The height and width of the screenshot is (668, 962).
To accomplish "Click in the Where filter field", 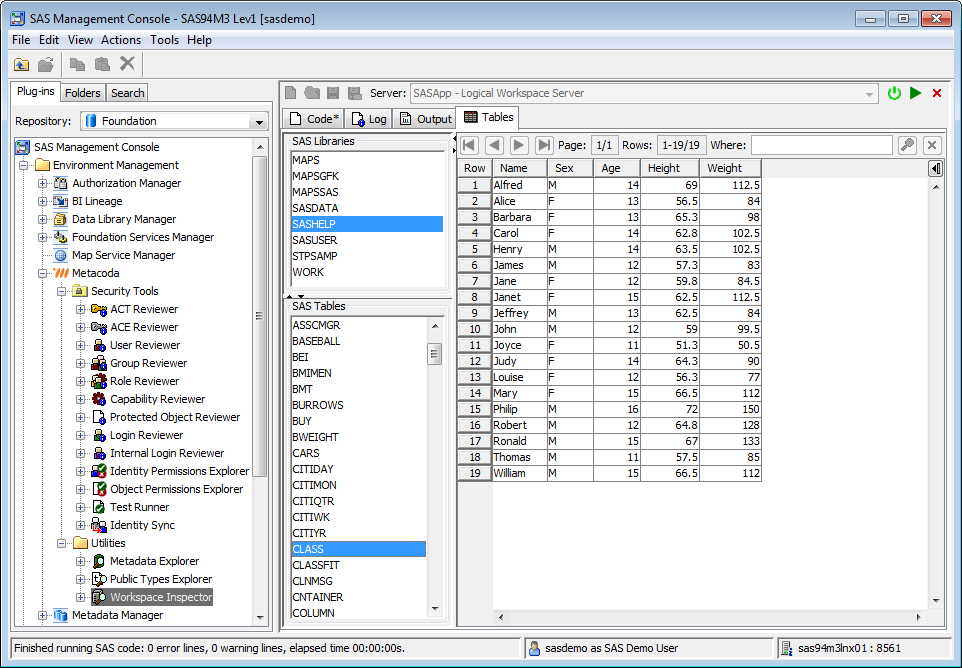I will pyautogui.click(x=822, y=145).
